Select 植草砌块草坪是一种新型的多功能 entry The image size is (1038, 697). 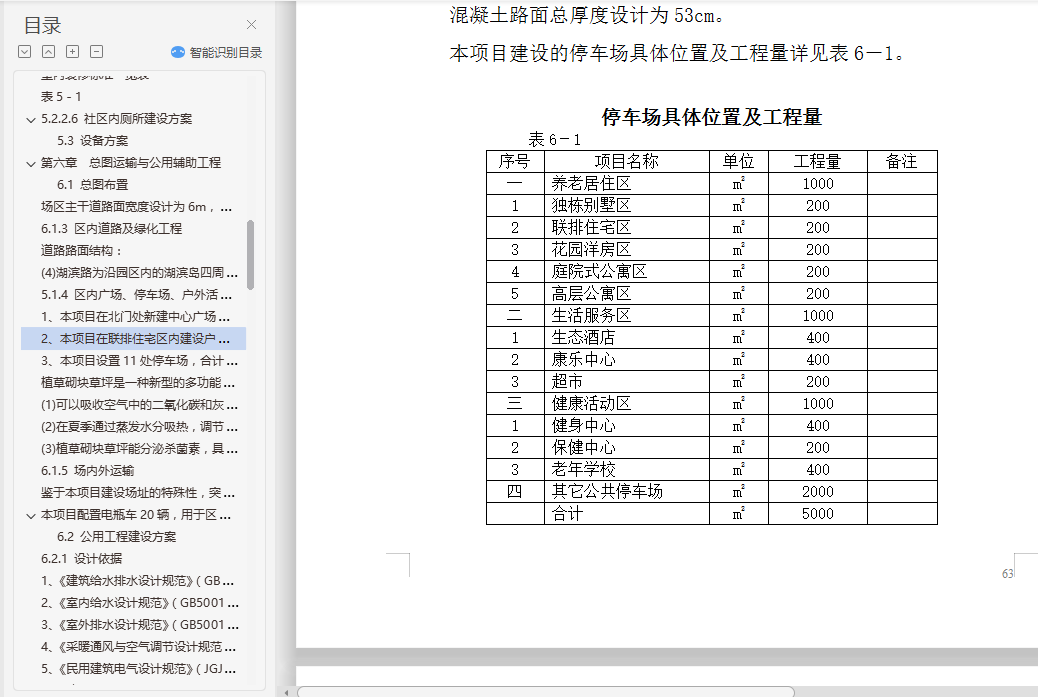[138, 383]
